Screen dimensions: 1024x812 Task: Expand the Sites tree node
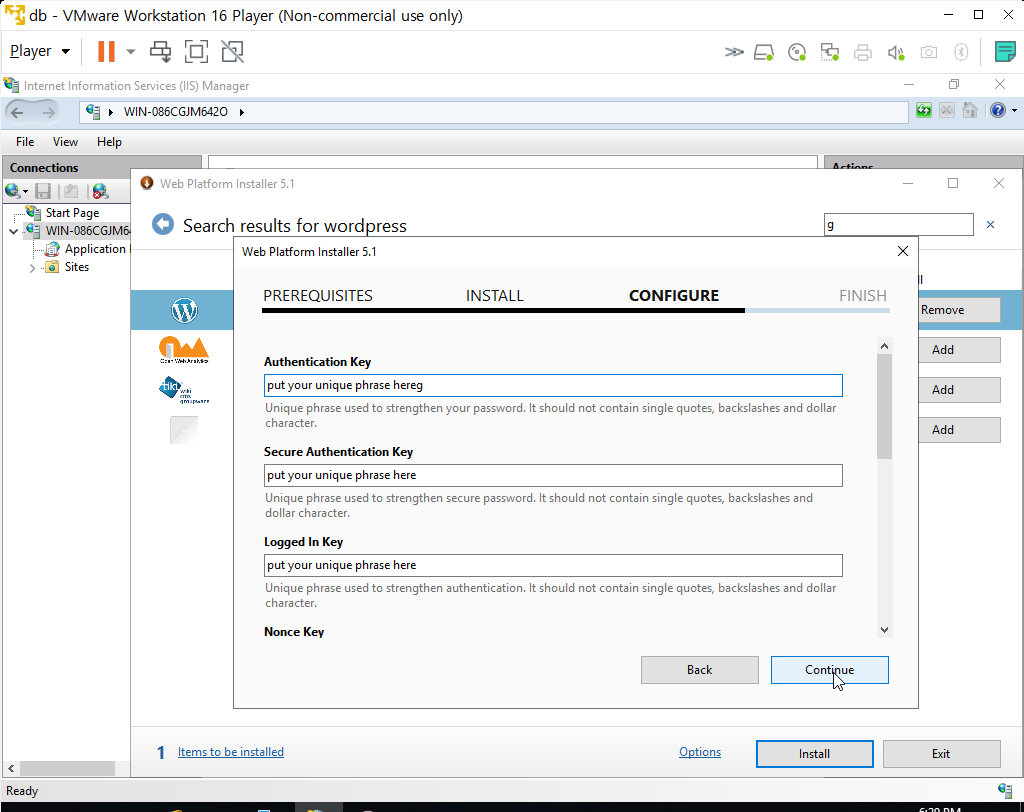coord(32,268)
